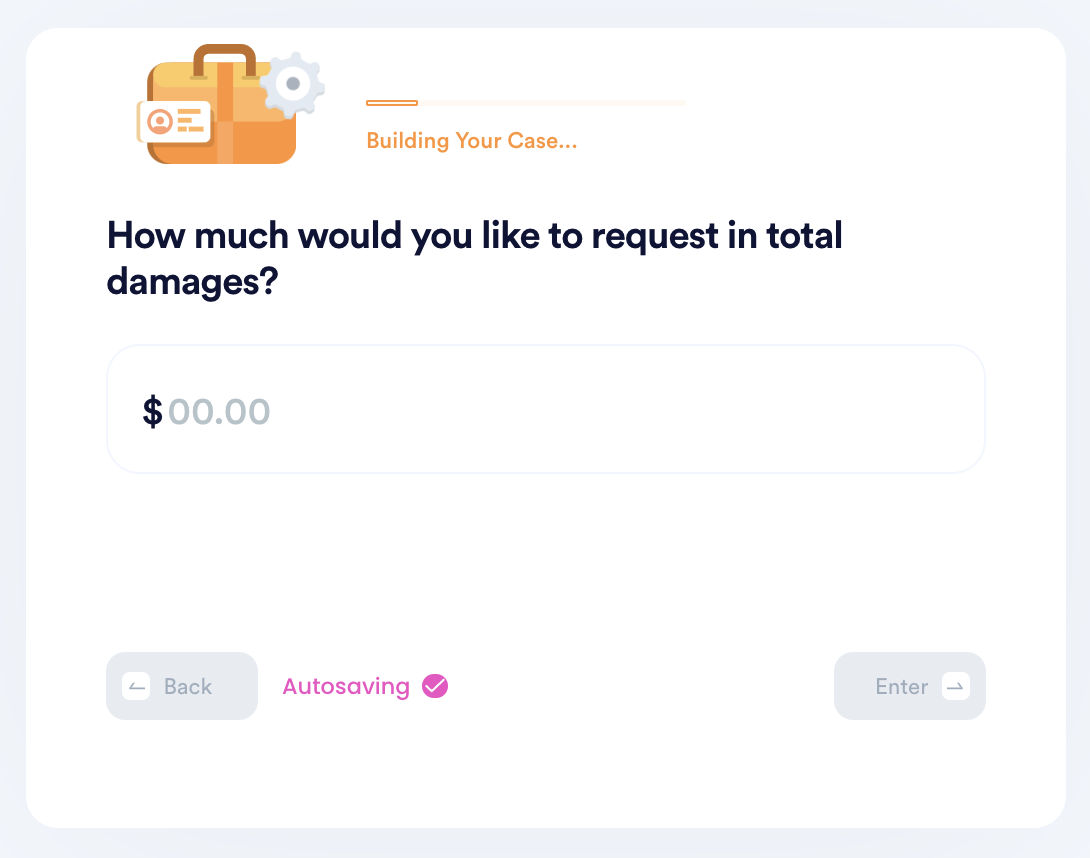Screen dimensions: 1090x858
Task: Click the Autosaving status text
Action: (346, 686)
